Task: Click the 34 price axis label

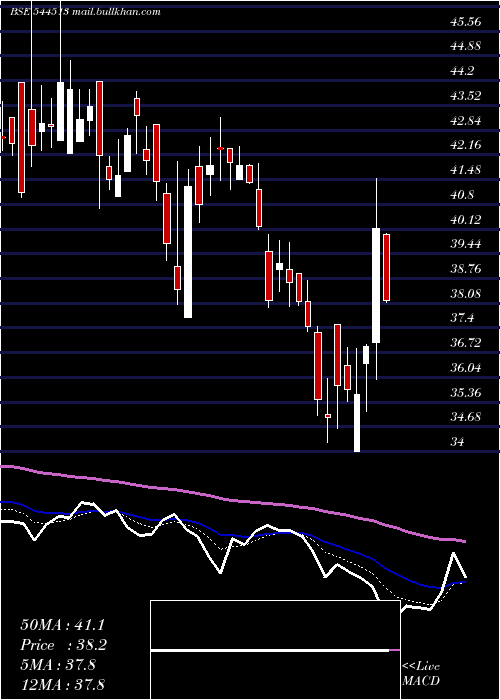Action: pyautogui.click(x=458, y=442)
